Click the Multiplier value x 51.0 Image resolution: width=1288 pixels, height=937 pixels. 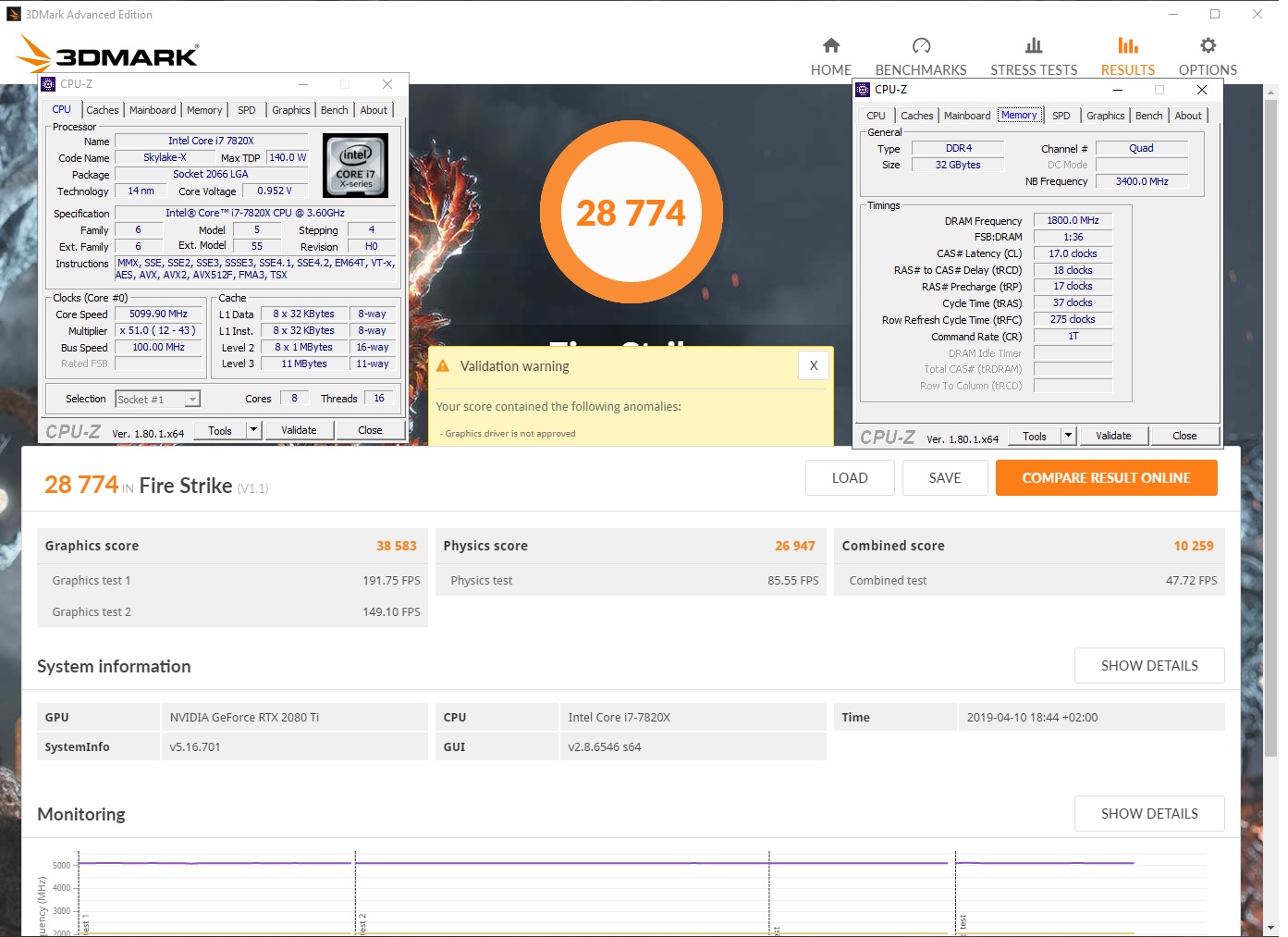click(x=158, y=331)
